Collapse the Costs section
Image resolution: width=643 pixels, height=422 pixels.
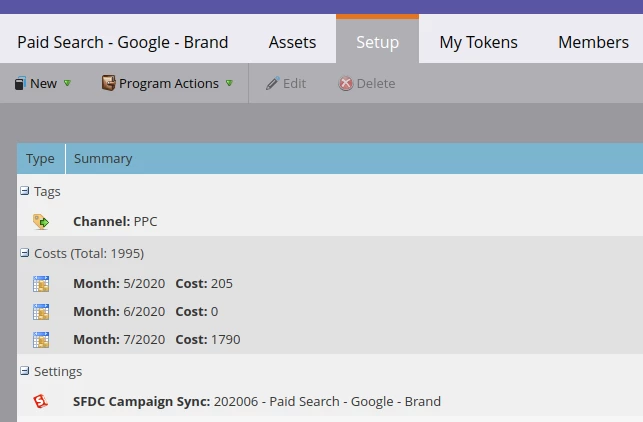coord(25,253)
